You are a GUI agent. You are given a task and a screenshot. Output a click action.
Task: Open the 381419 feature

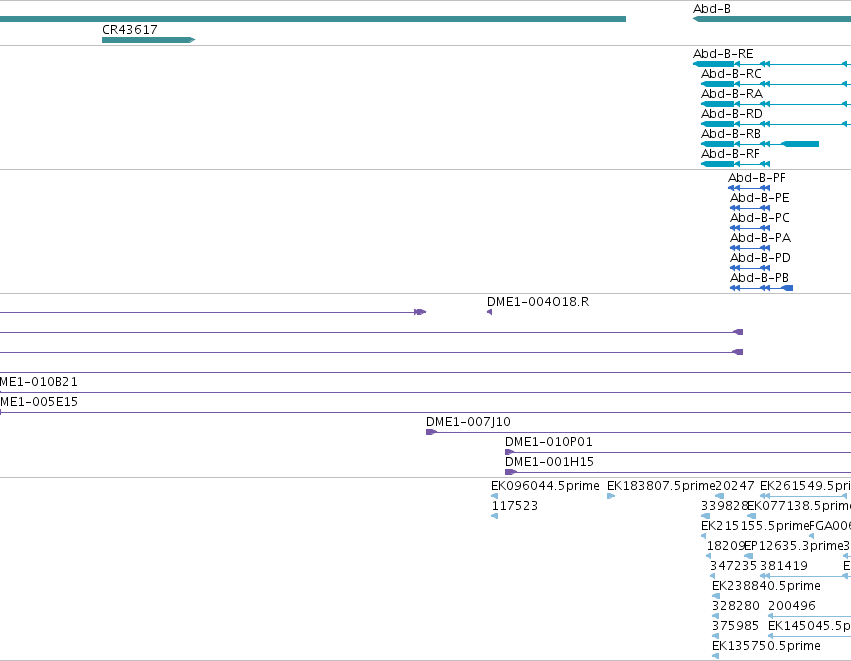coord(805,576)
